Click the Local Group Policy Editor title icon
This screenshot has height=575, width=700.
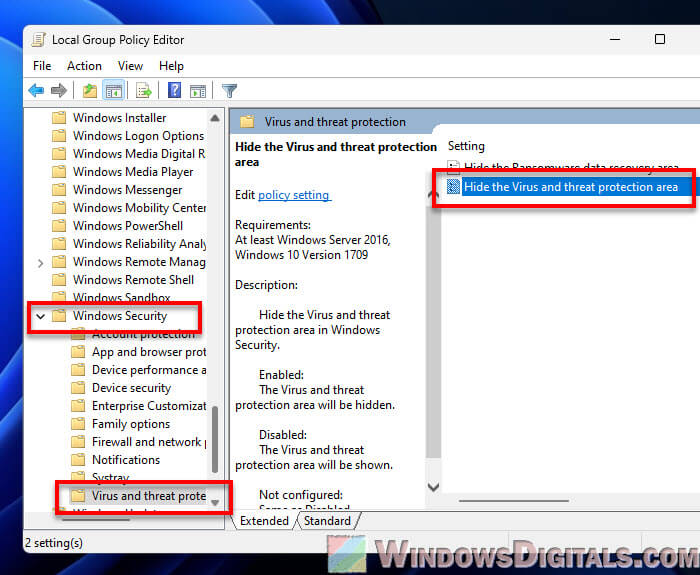point(38,40)
